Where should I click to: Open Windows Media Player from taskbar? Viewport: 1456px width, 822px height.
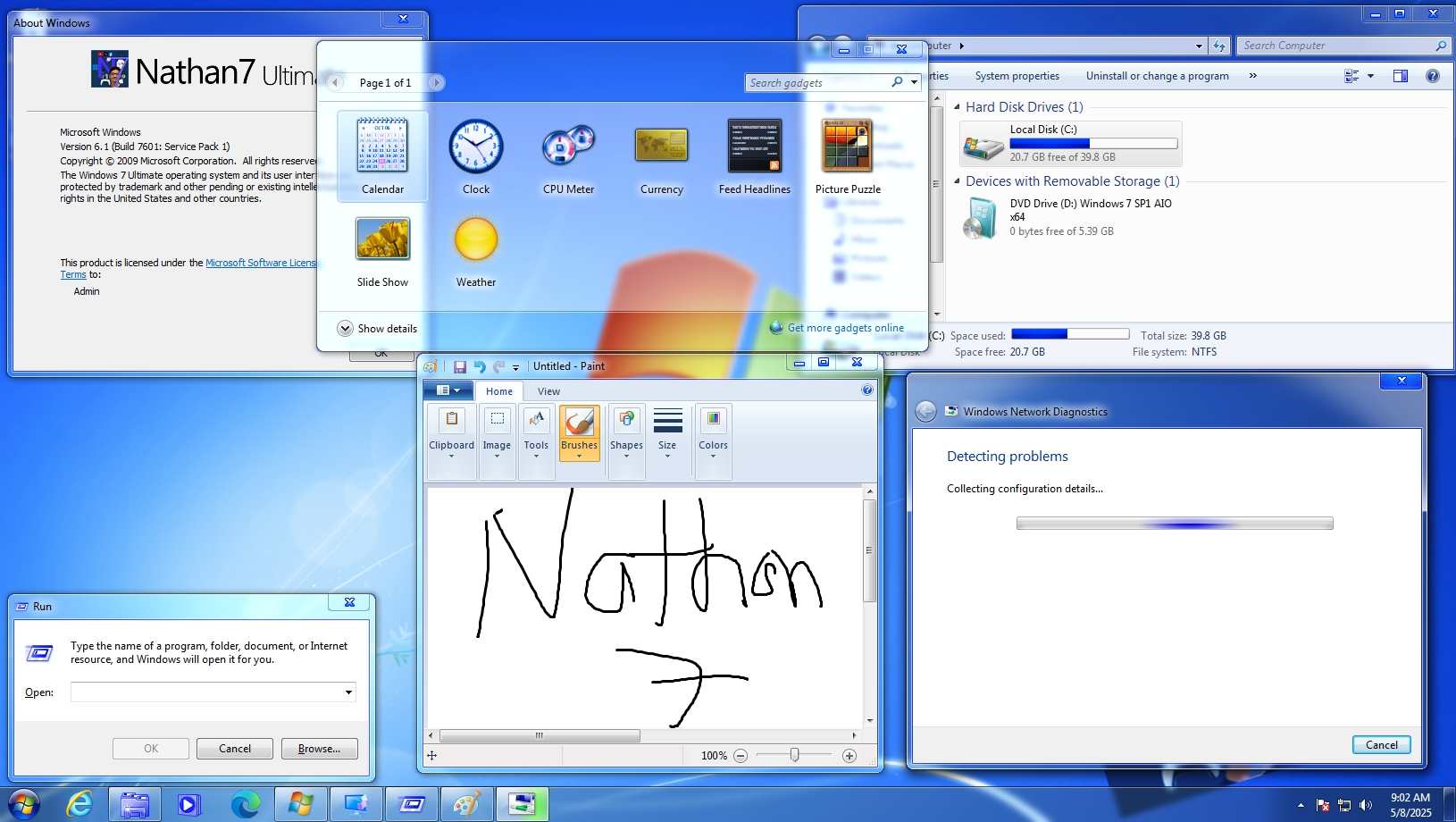pos(188,803)
